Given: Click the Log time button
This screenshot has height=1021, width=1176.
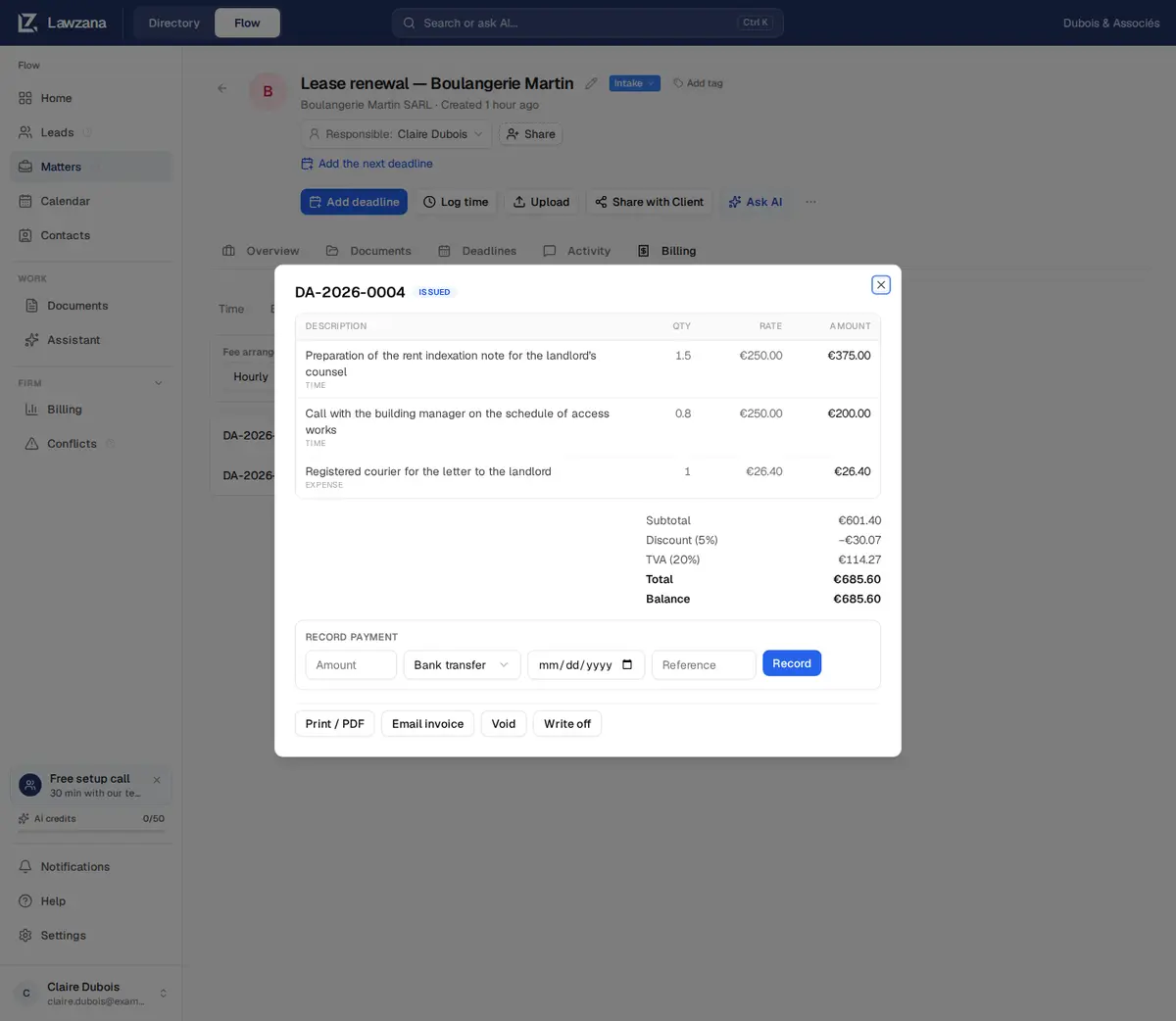Looking at the screenshot, I should [x=456, y=202].
